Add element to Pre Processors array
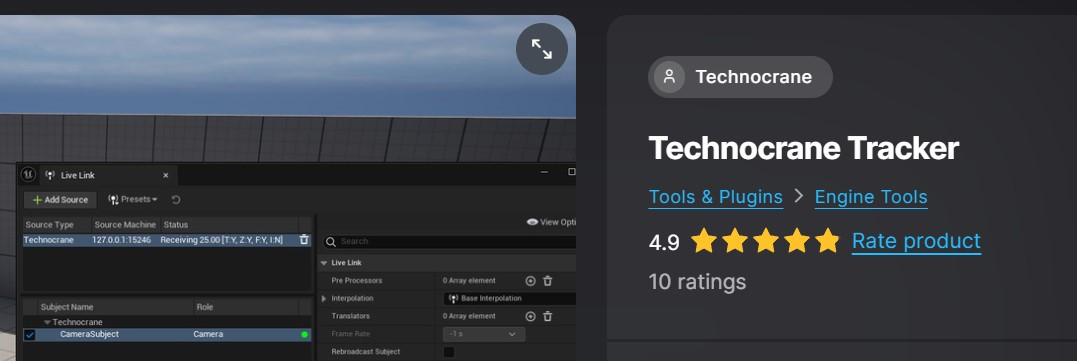The image size is (1077, 361). [x=530, y=281]
